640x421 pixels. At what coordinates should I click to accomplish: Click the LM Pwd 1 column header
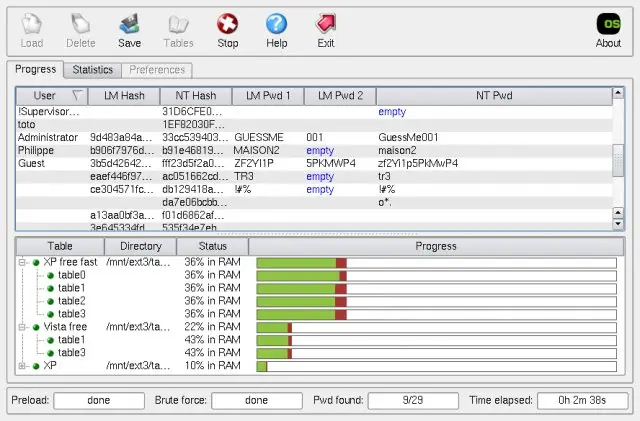(268, 96)
